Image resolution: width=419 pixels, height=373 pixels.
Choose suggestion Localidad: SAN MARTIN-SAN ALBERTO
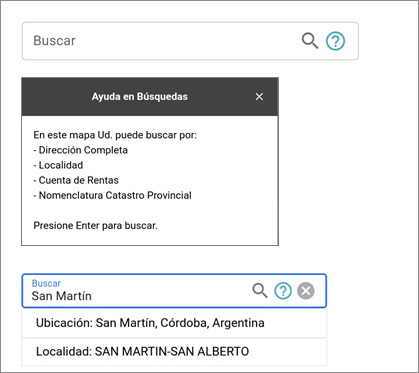tap(174, 352)
